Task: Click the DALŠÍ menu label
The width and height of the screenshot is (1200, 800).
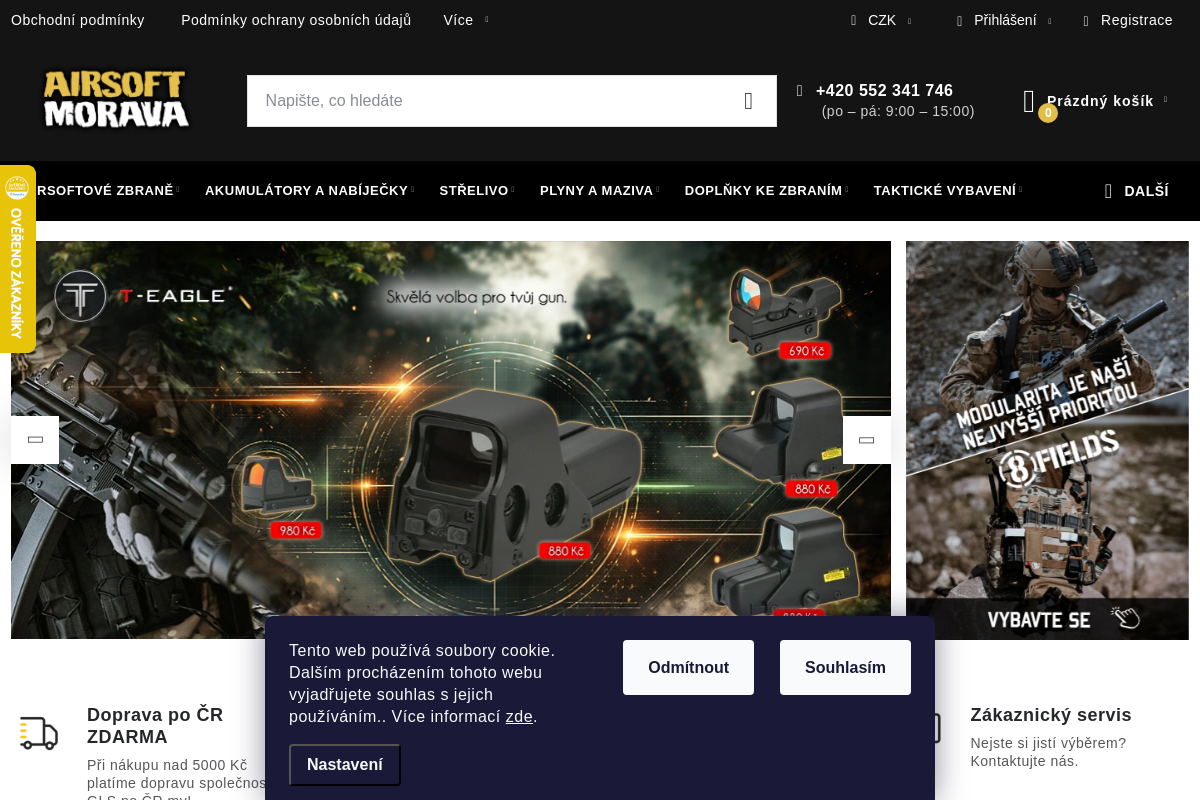Action: pos(1146,191)
